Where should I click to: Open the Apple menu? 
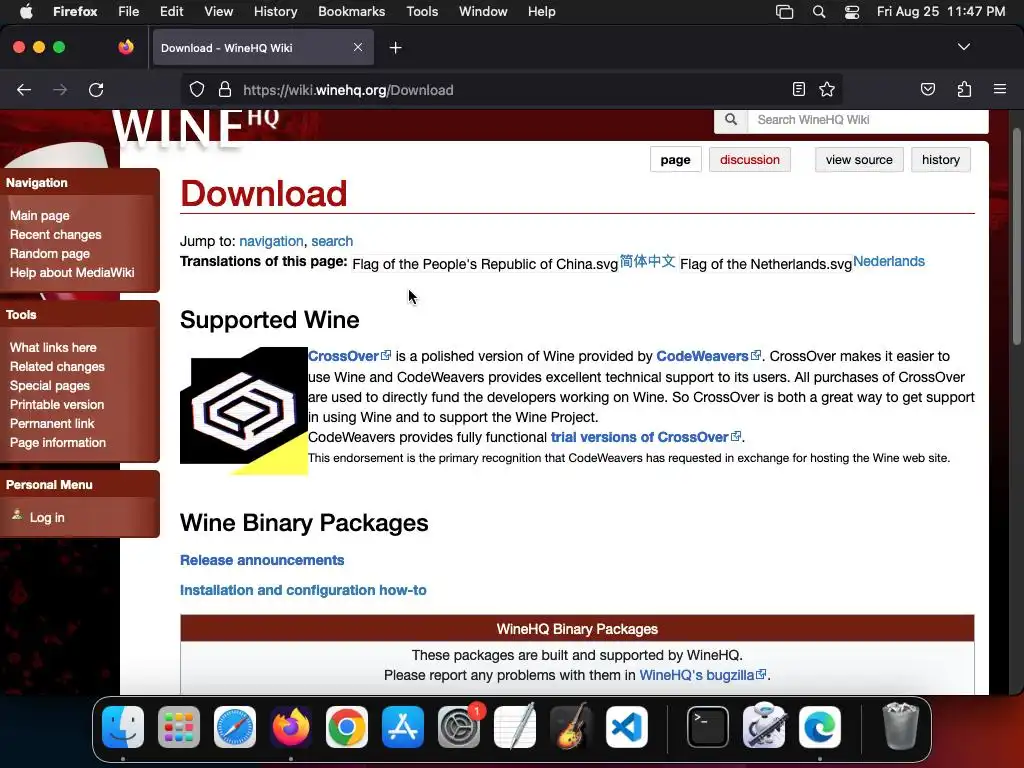click(26, 11)
